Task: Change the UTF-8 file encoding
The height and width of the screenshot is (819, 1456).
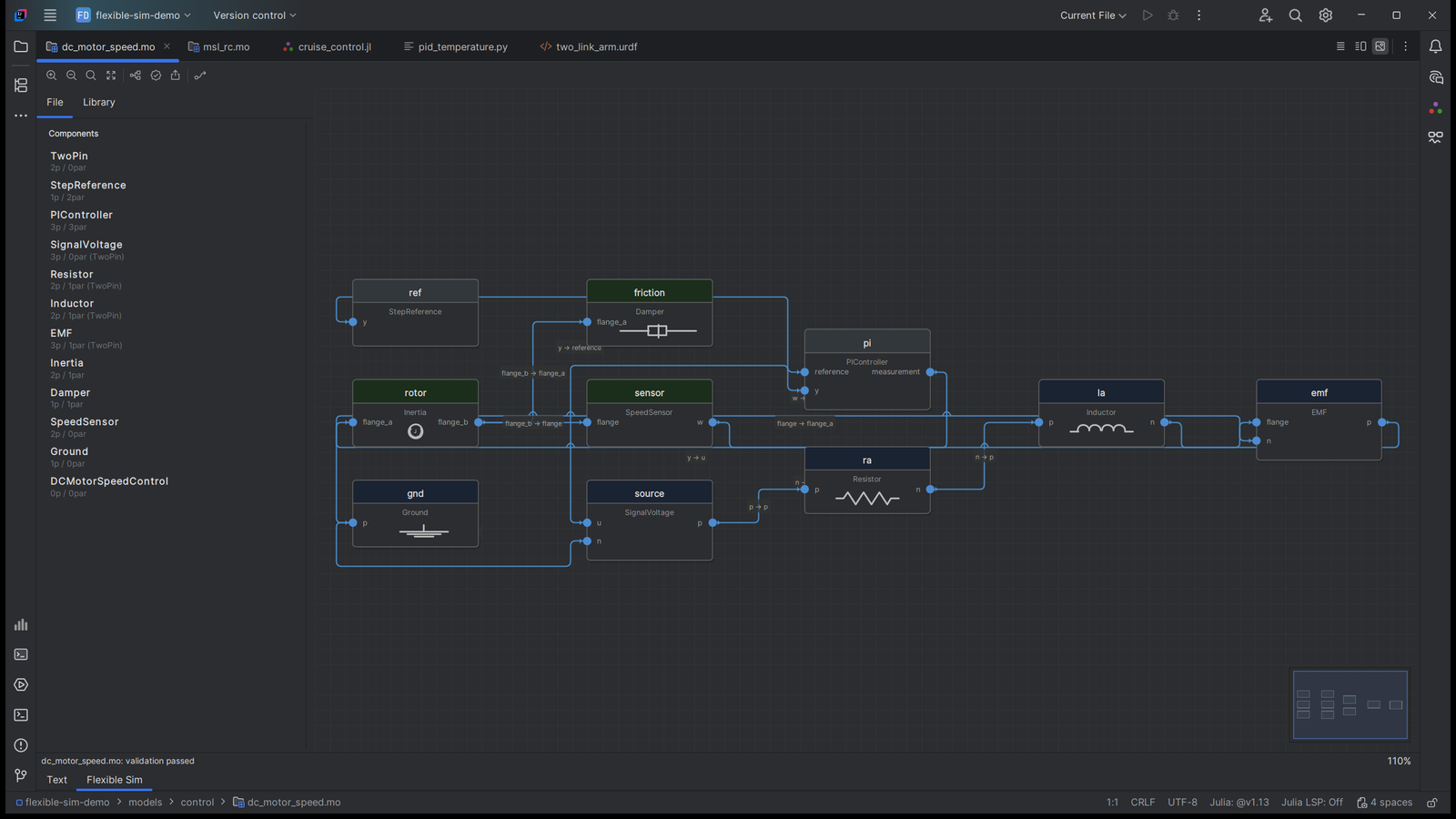Action: point(1182,803)
